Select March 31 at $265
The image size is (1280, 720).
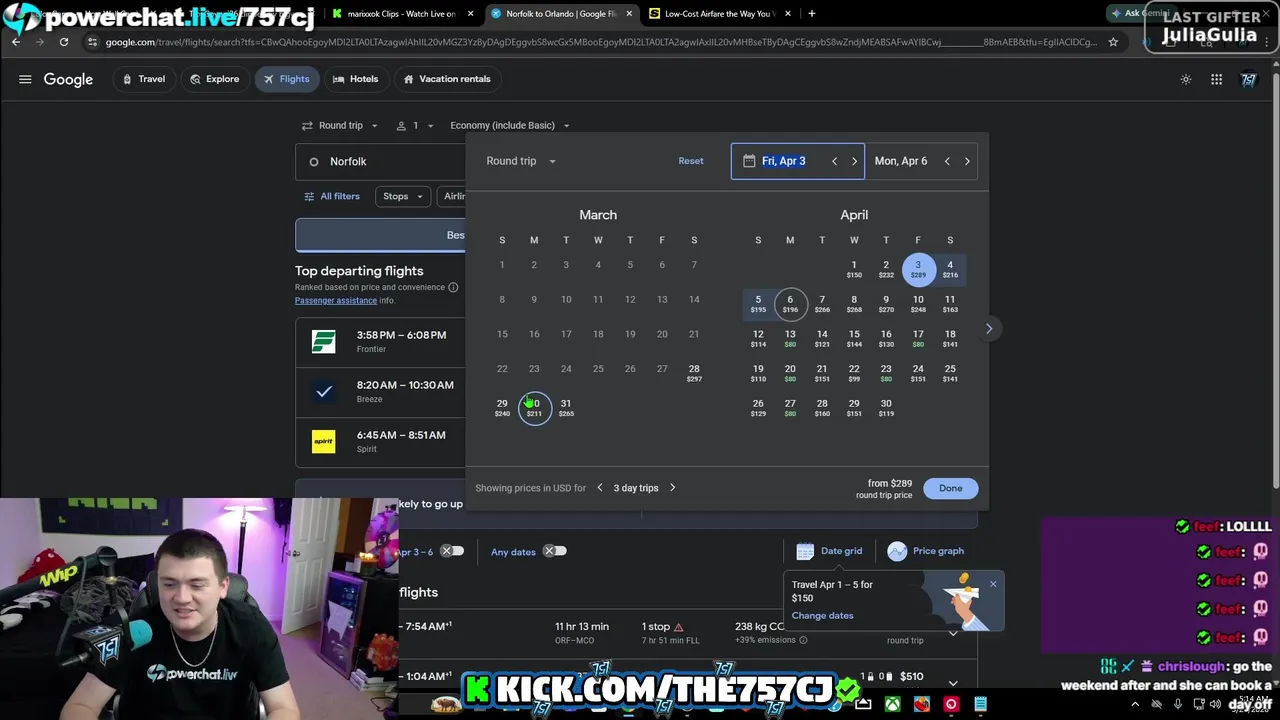tap(566, 408)
